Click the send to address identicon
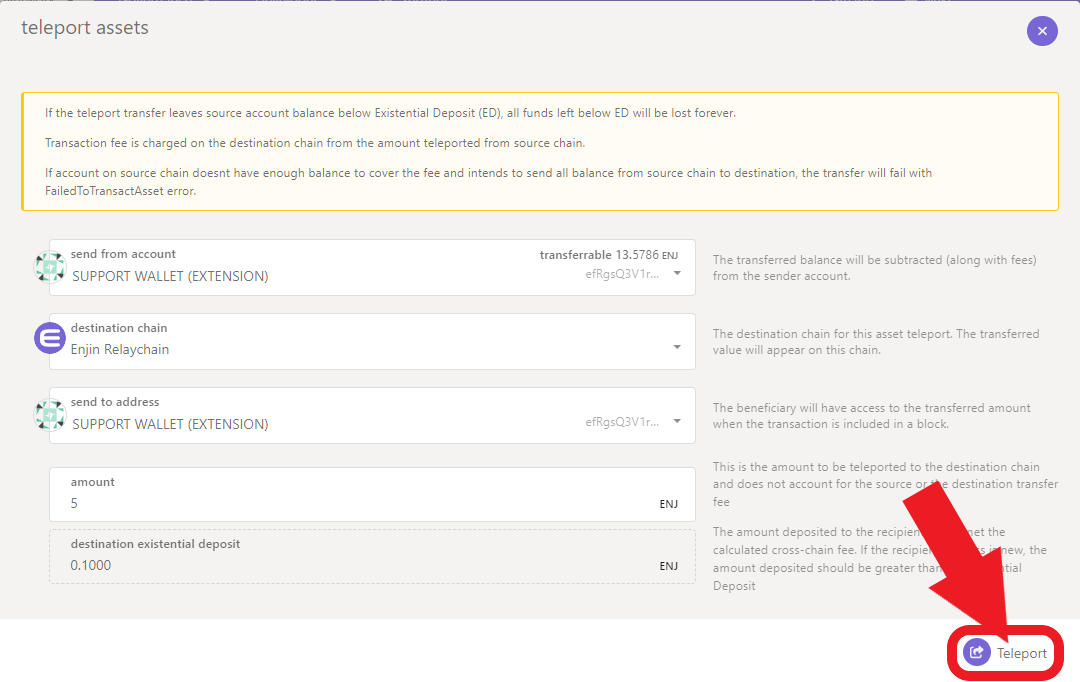1080x682 pixels. tap(50, 414)
